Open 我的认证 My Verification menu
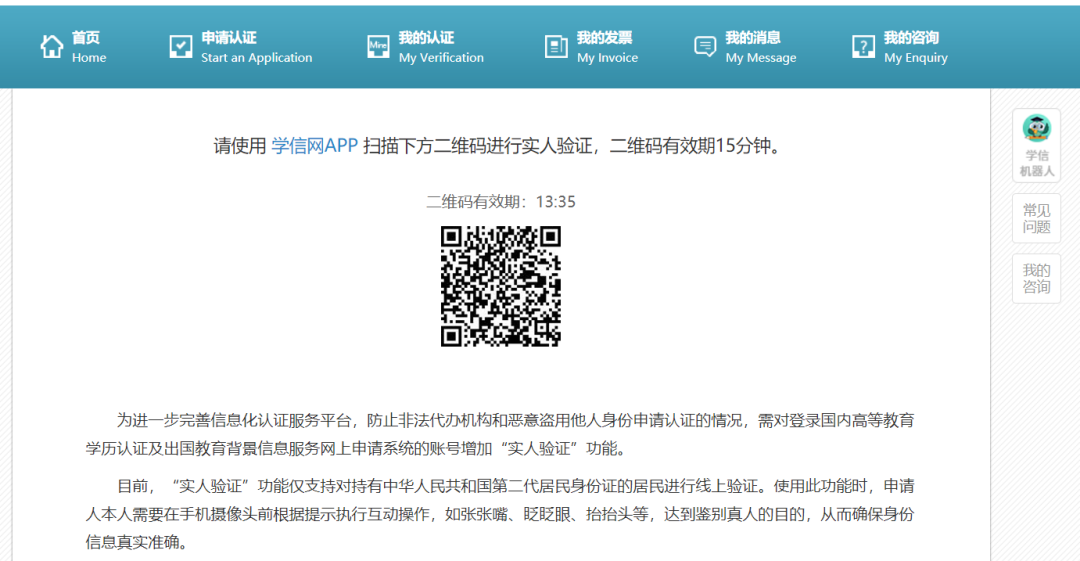 coord(425,47)
